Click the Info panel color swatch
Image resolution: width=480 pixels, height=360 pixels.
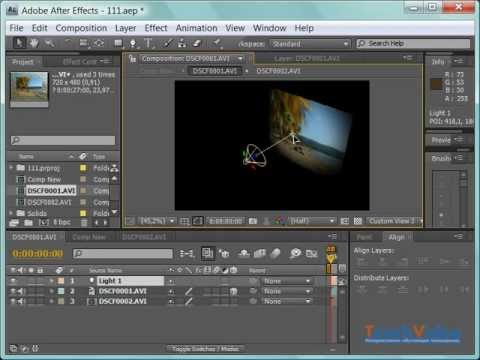(x=436, y=84)
